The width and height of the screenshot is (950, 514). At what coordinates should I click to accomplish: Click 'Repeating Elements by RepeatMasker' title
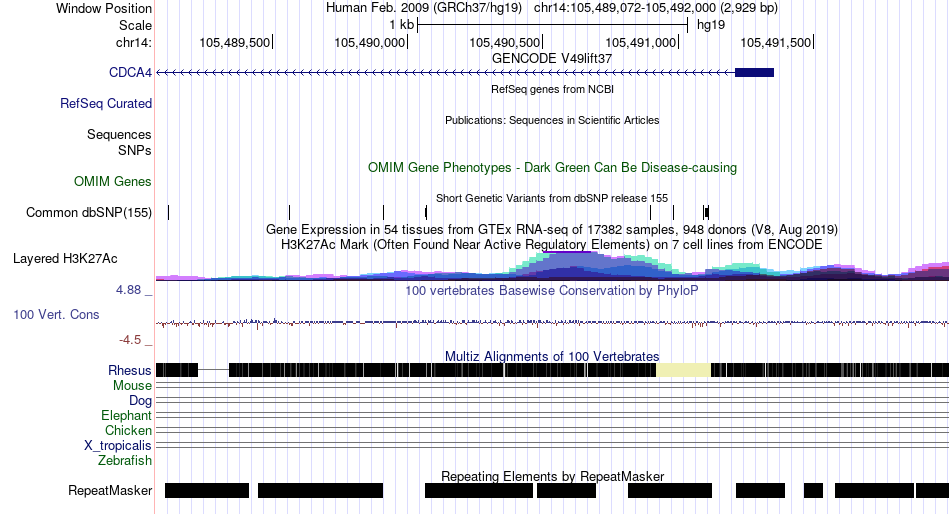(553, 476)
